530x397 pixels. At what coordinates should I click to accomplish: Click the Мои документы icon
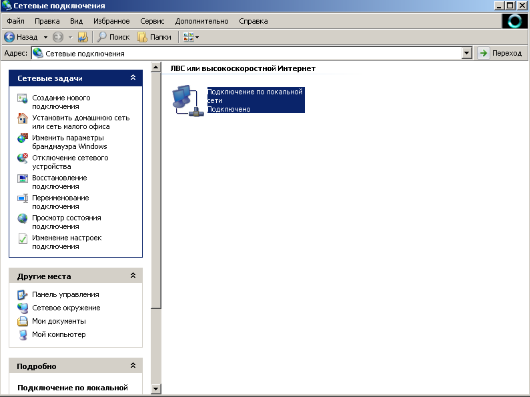pyautogui.click(x=22, y=321)
